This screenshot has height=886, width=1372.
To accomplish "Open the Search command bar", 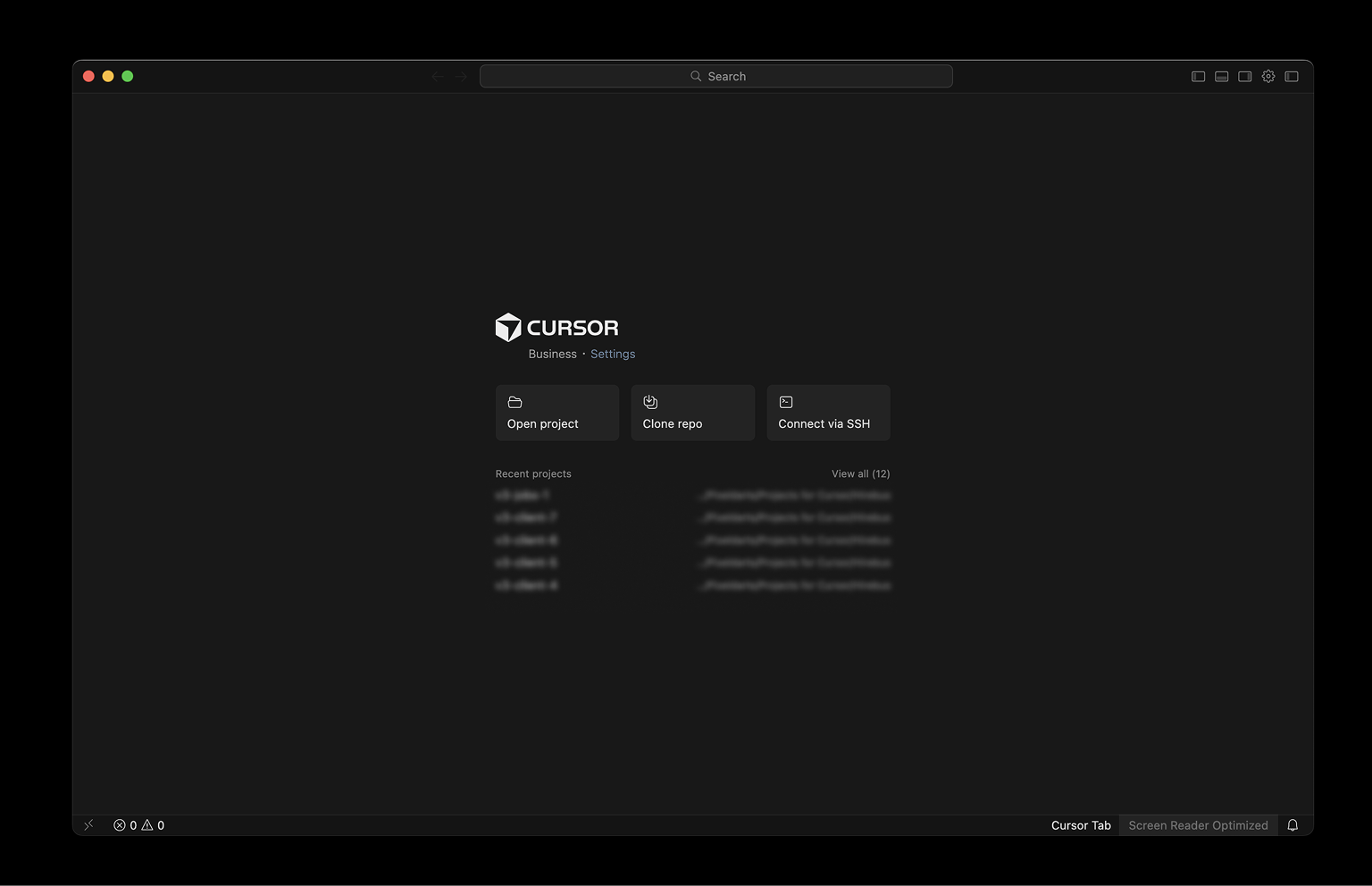I will [716, 77].
